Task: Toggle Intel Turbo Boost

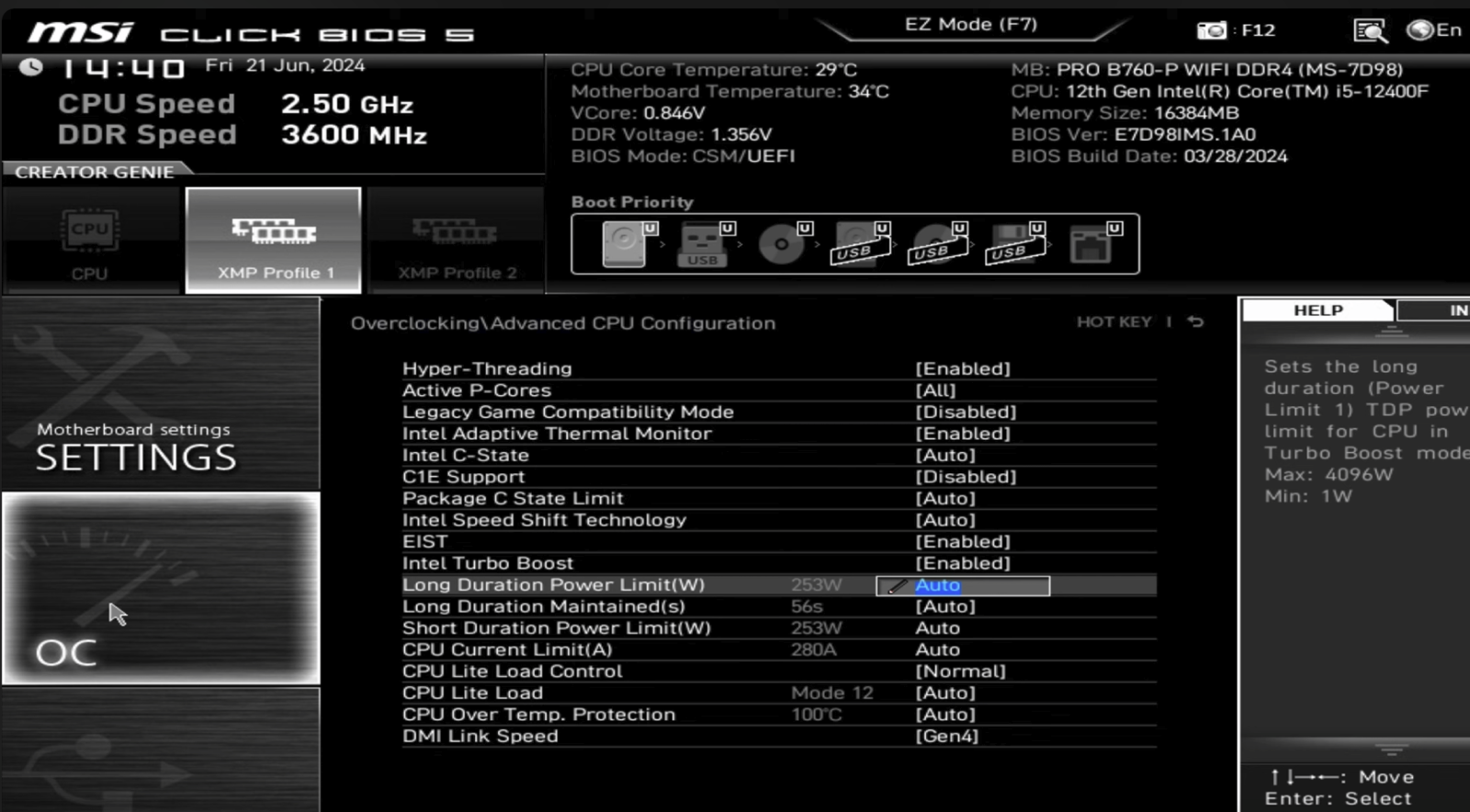Action: tap(779, 563)
